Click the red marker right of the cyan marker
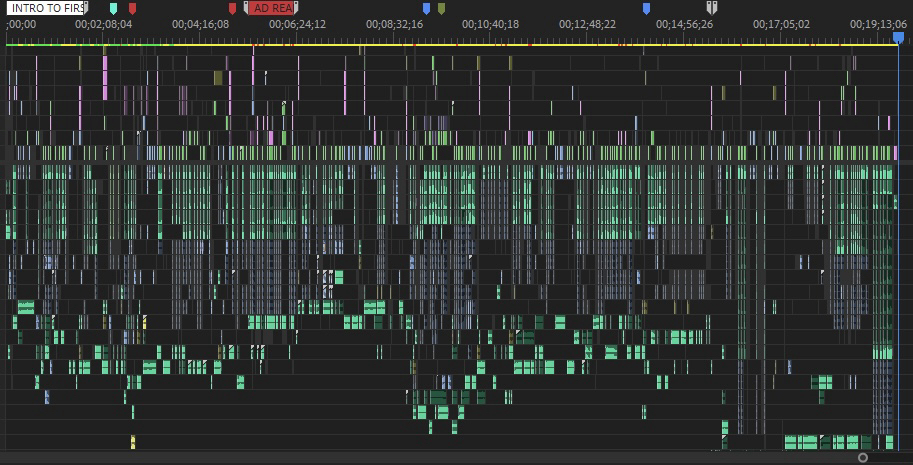The height and width of the screenshot is (465, 913). coord(132,8)
